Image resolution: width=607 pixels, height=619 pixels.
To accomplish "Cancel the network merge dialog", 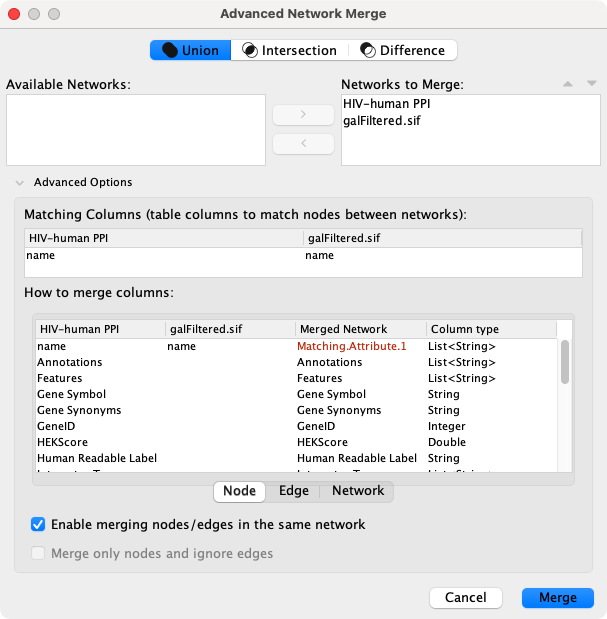I will coord(465,598).
